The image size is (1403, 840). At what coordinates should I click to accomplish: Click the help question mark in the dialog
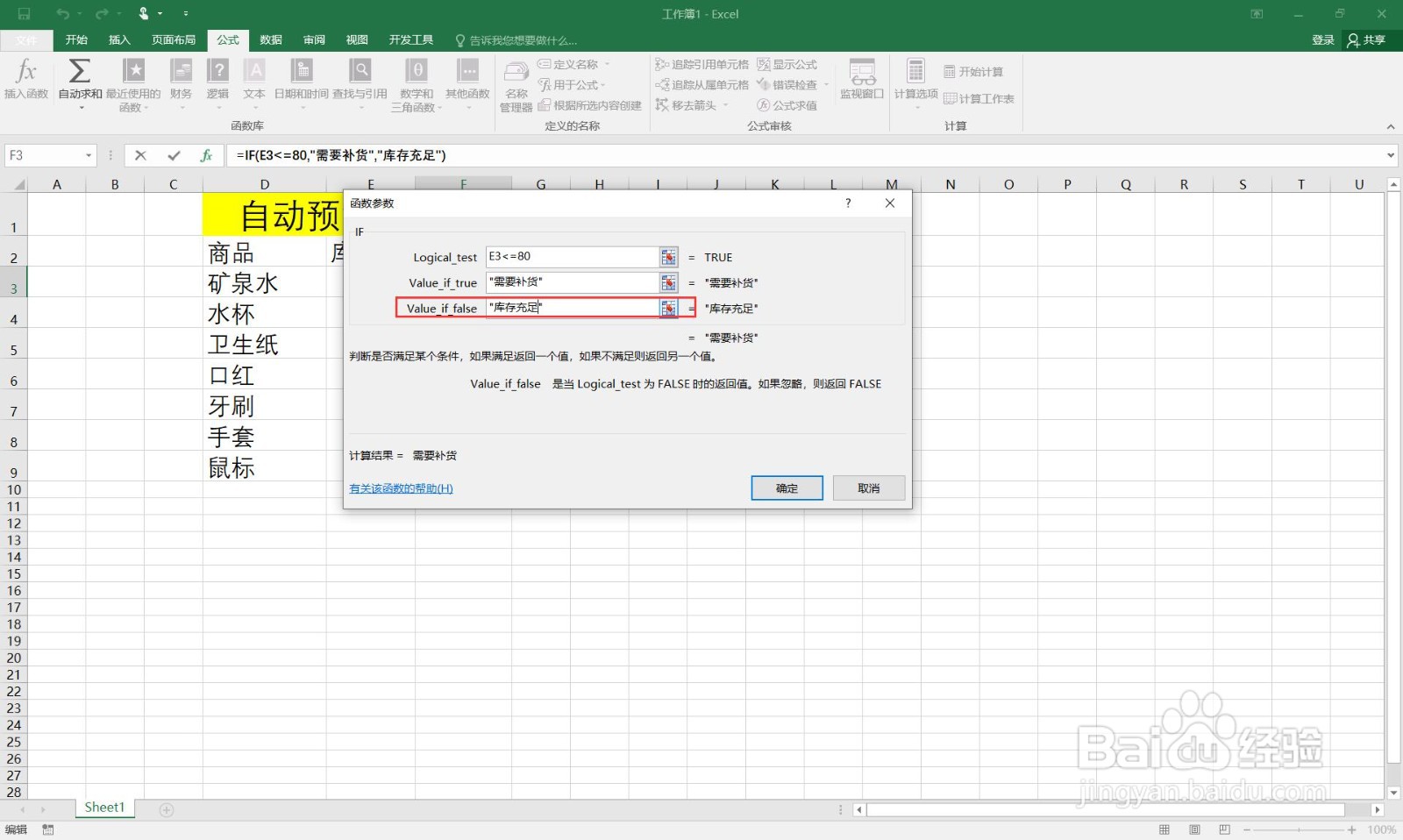(848, 203)
